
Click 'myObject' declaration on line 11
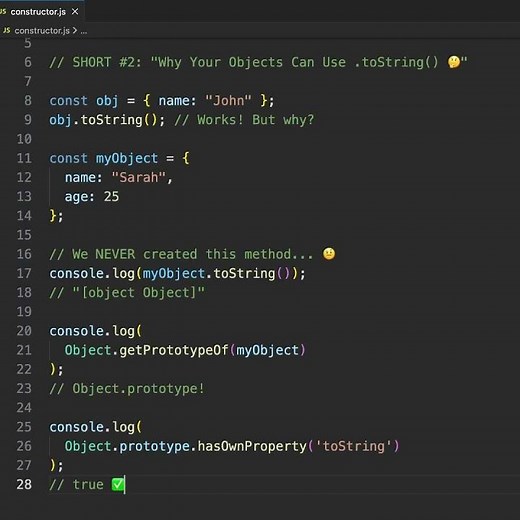(x=127, y=158)
